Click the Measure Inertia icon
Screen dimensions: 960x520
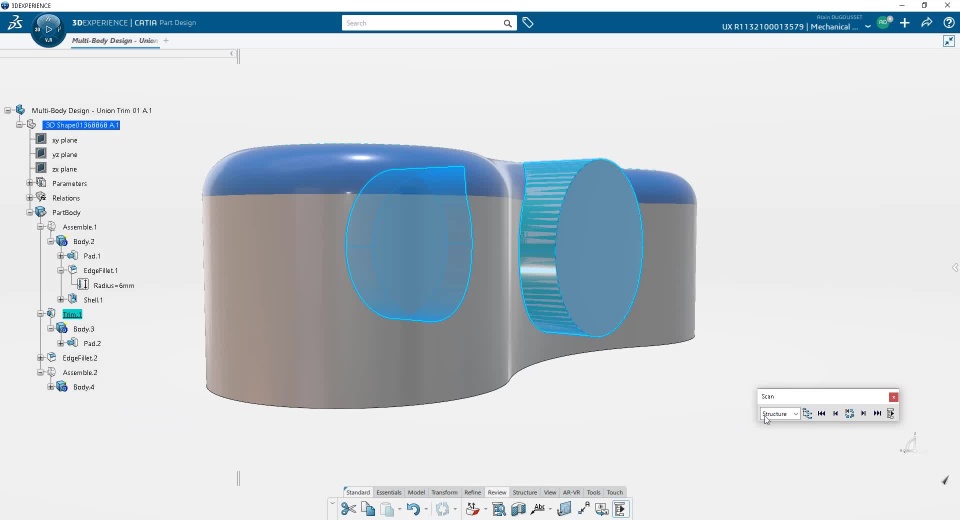click(x=472, y=509)
